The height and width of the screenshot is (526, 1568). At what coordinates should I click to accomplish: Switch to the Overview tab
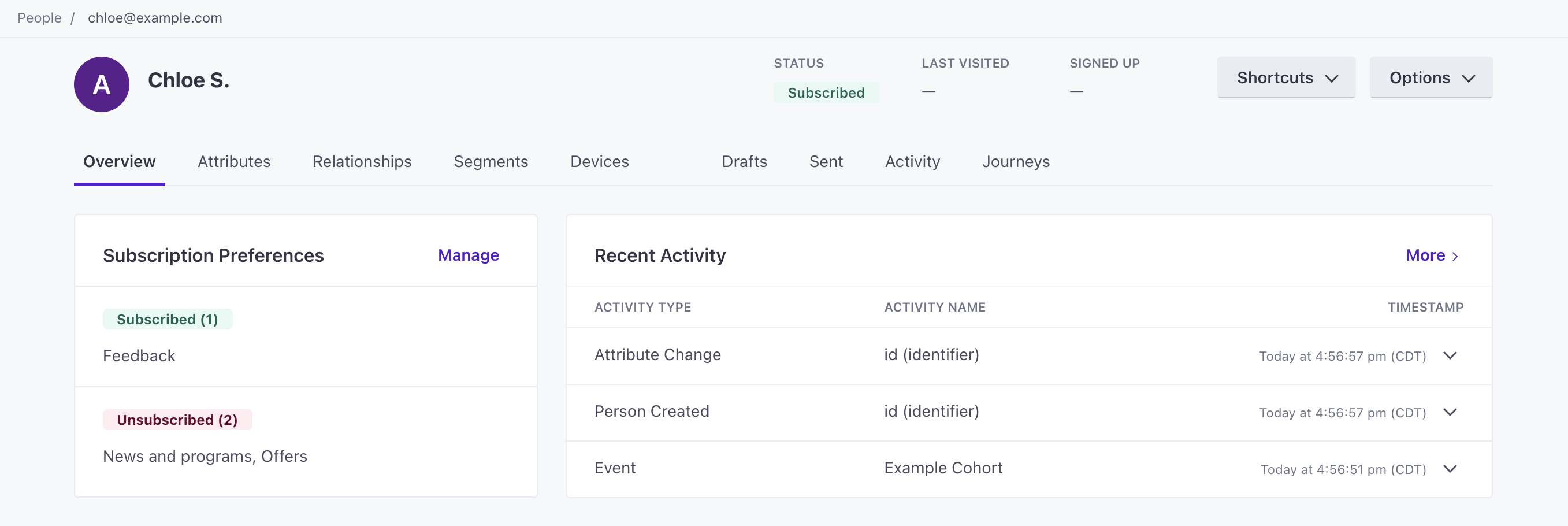(119, 161)
